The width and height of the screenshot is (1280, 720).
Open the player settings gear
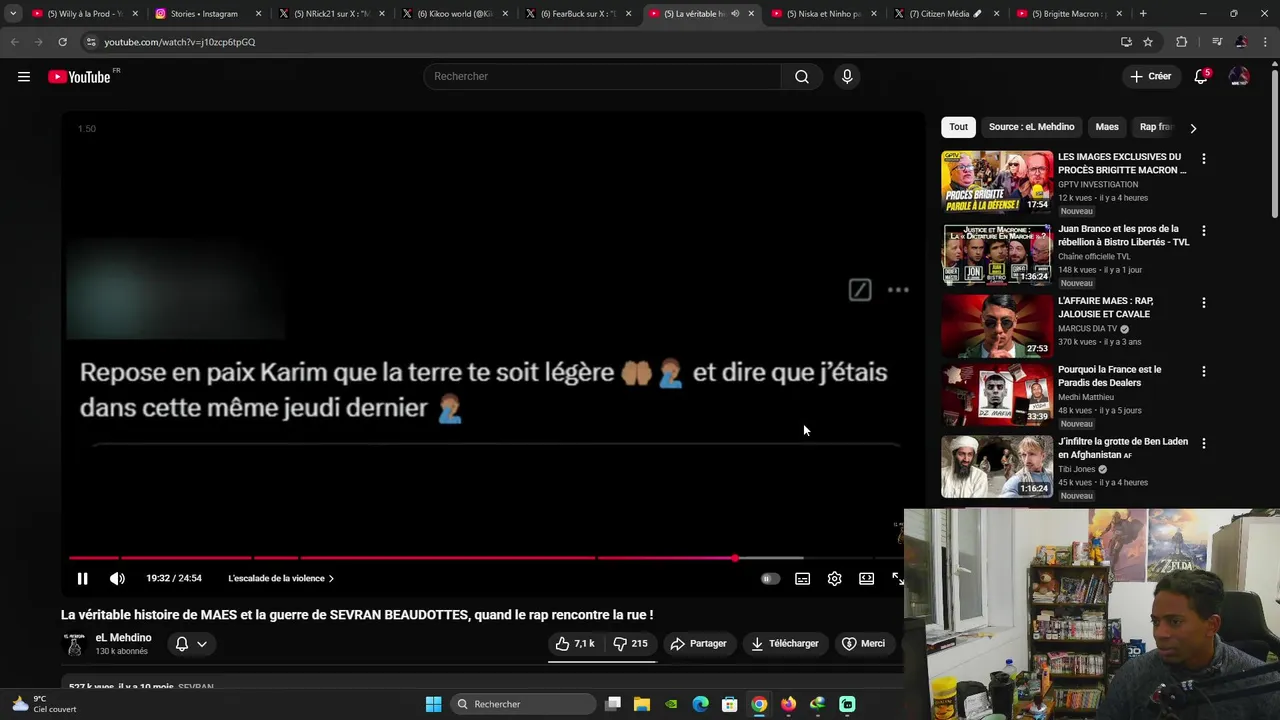pos(834,579)
